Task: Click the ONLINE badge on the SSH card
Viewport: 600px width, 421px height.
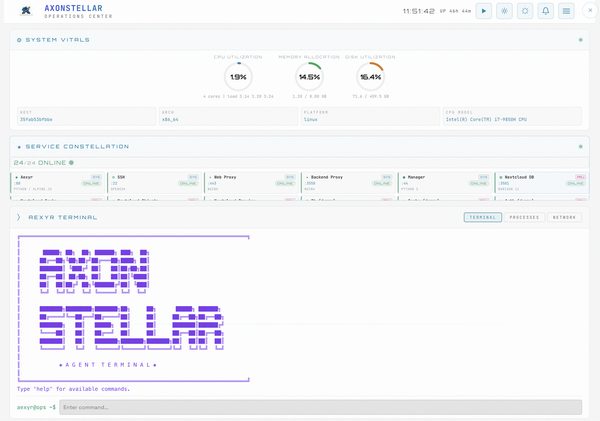Action: pos(188,183)
